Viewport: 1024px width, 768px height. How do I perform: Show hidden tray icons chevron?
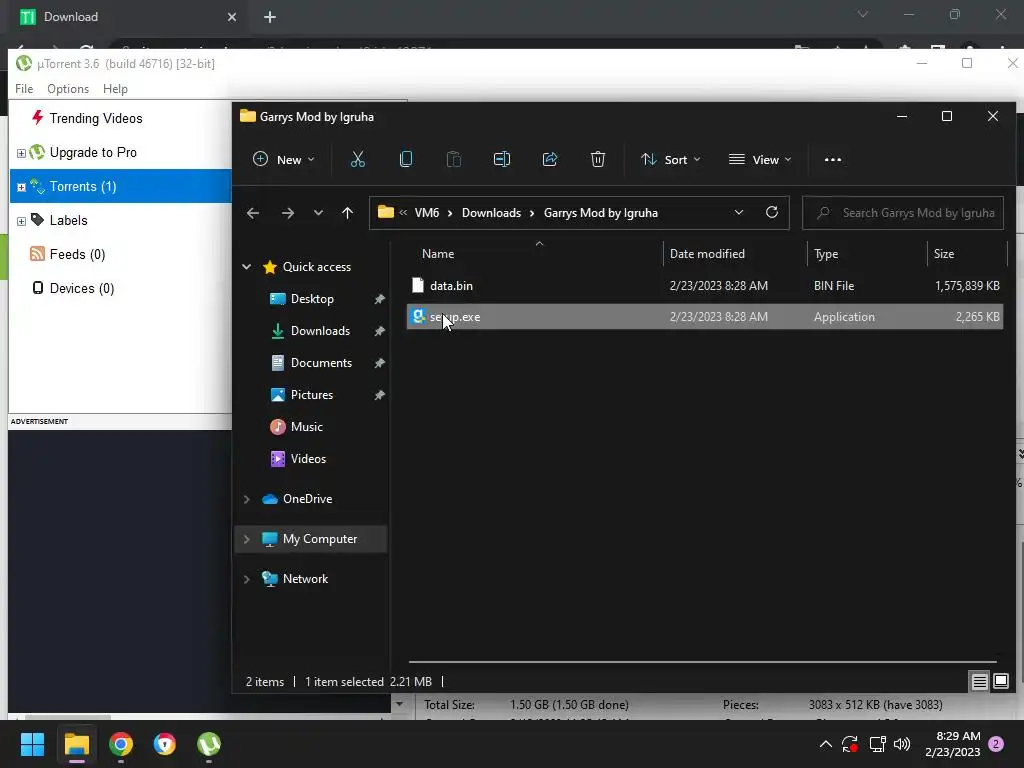click(825, 744)
